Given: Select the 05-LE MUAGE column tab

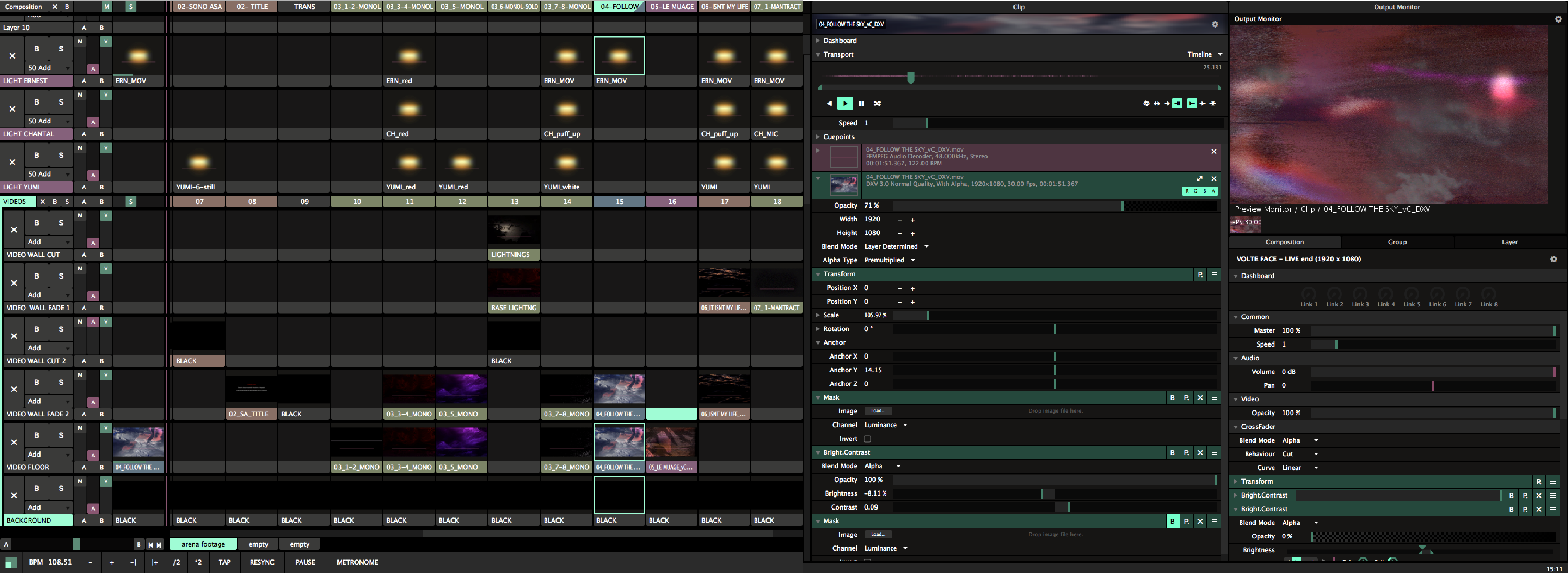Looking at the screenshot, I should coord(671,7).
